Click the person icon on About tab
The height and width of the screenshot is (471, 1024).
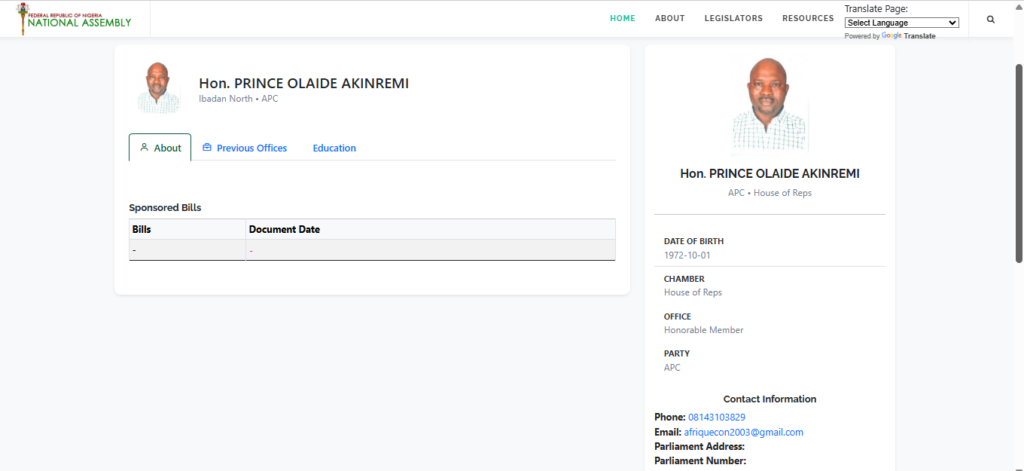click(144, 147)
